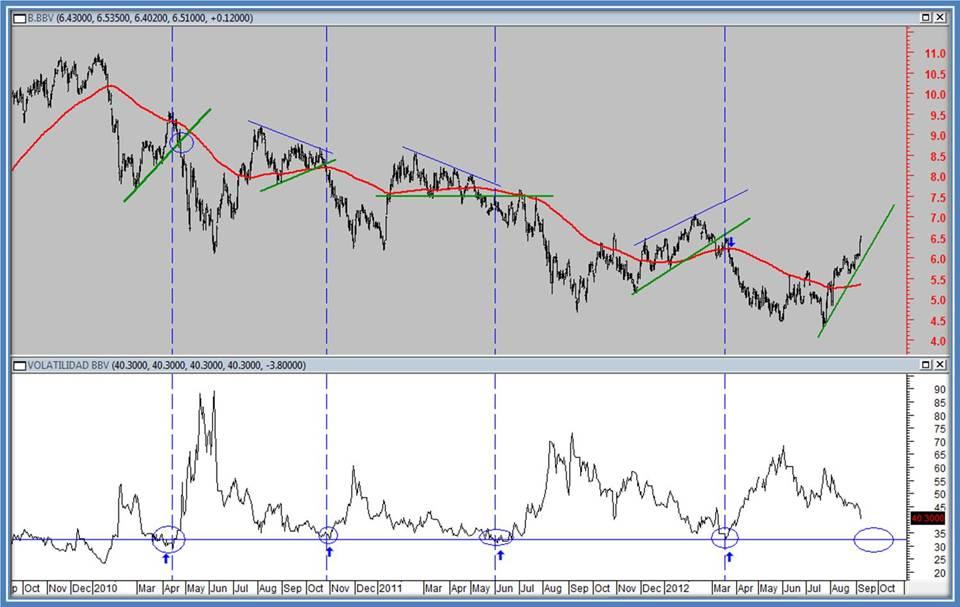Click the 70 volatility axis label
960x607 pixels.
(939, 442)
